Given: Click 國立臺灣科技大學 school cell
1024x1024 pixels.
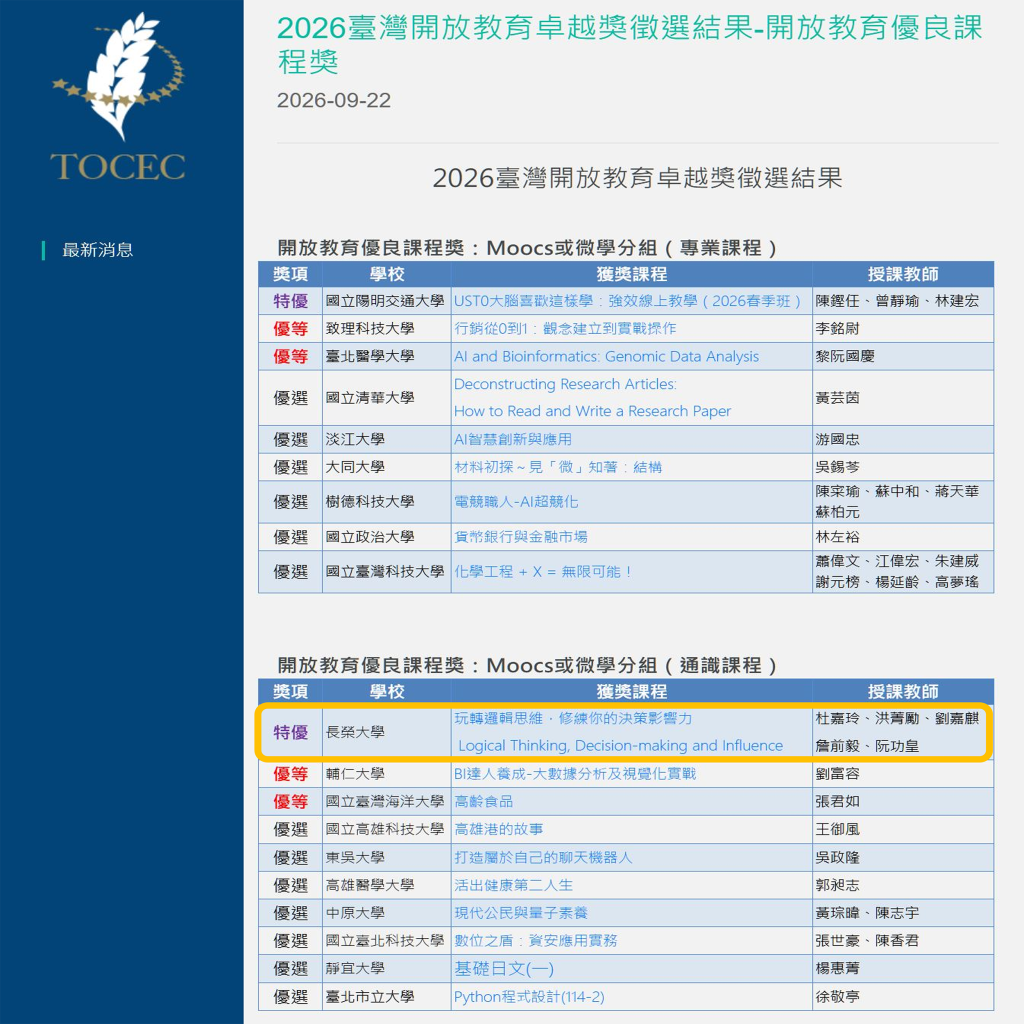Looking at the screenshot, I should (385, 571).
